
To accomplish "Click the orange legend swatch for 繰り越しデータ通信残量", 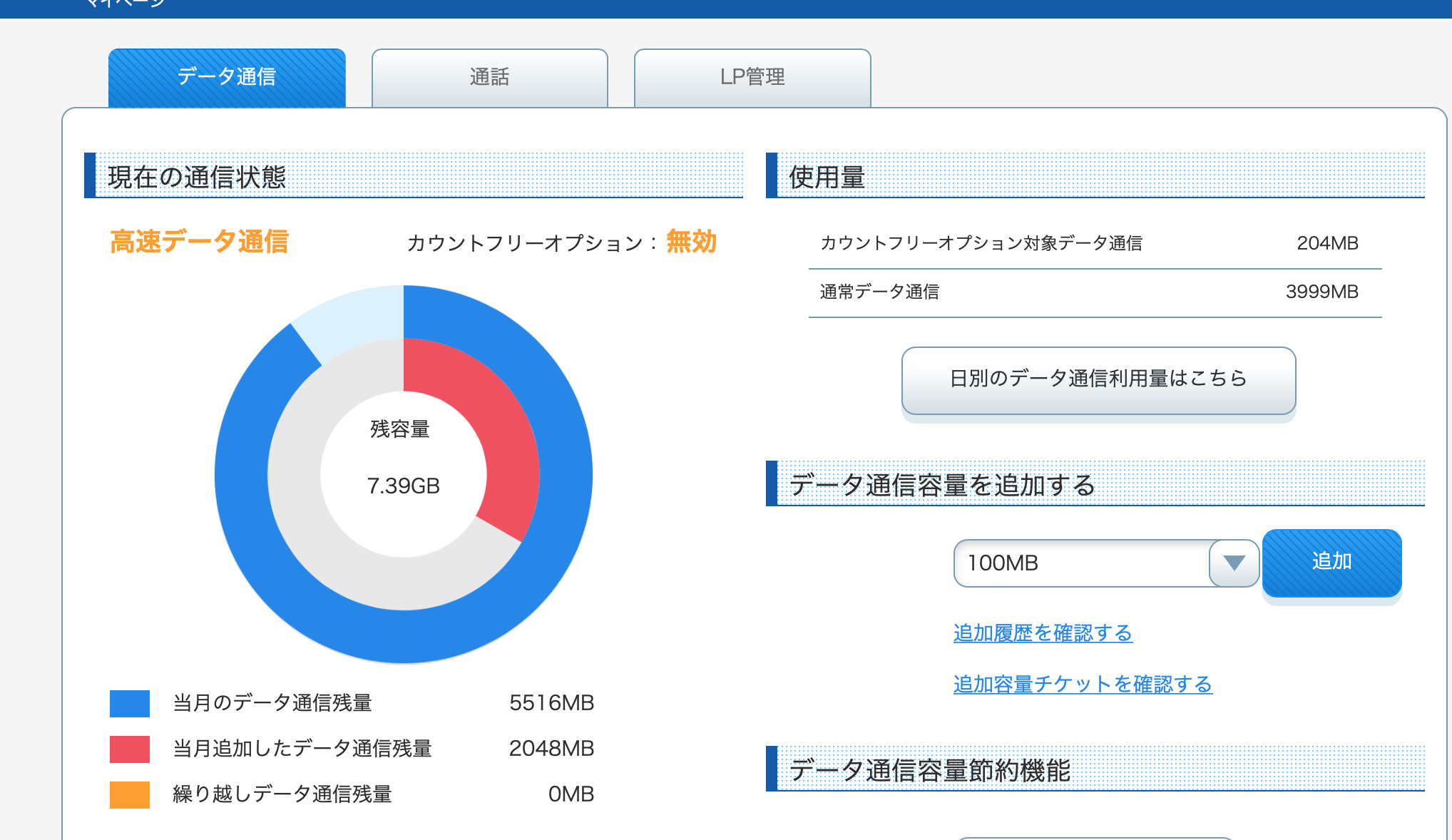I will pos(130,794).
